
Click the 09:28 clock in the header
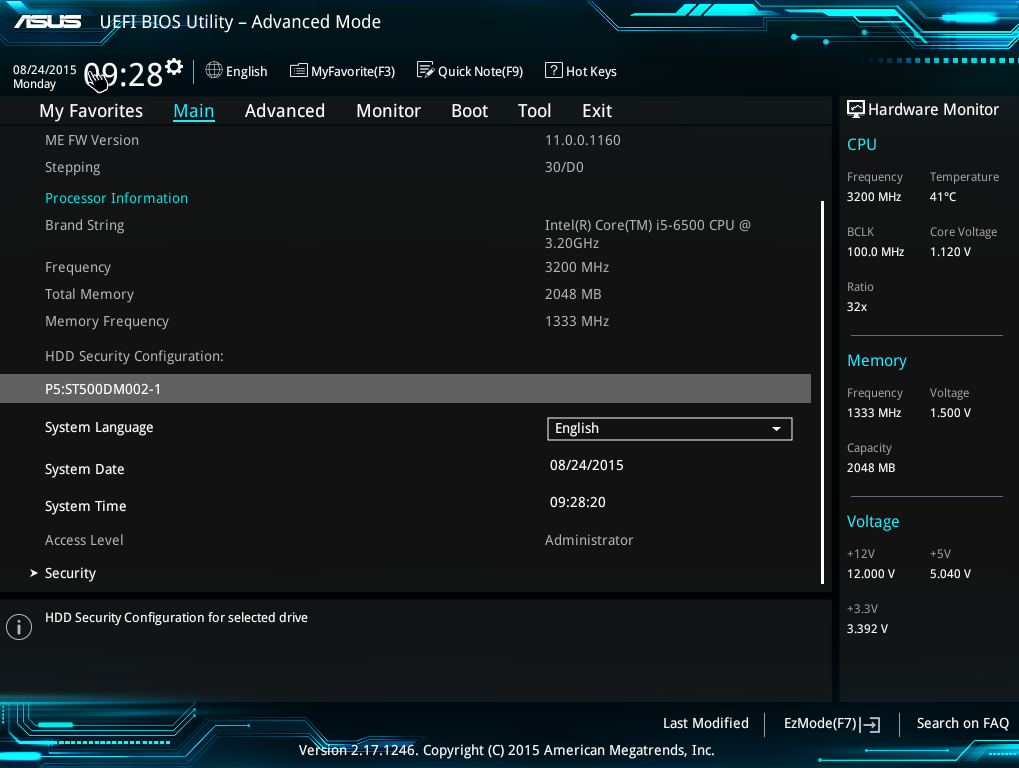point(123,75)
